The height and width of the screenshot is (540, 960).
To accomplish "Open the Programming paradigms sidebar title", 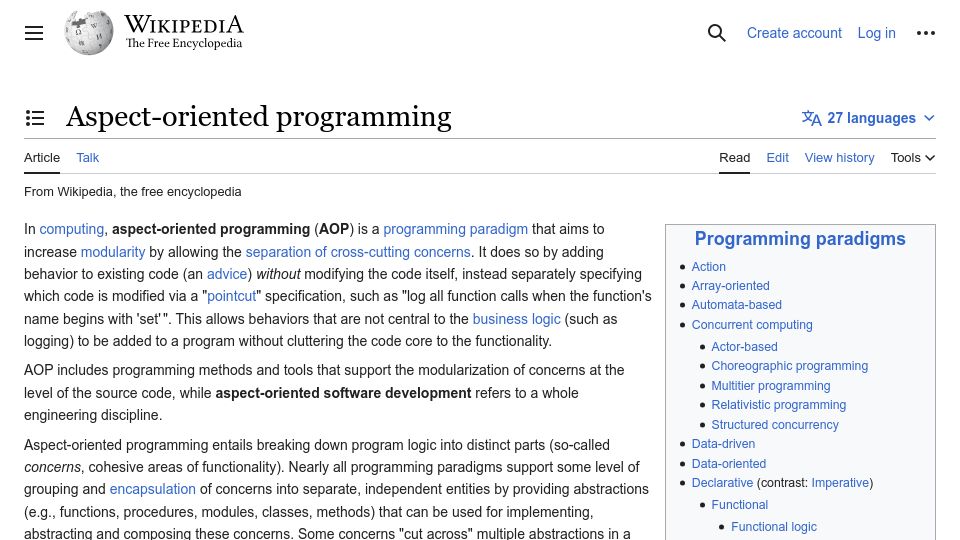I will (x=800, y=238).
